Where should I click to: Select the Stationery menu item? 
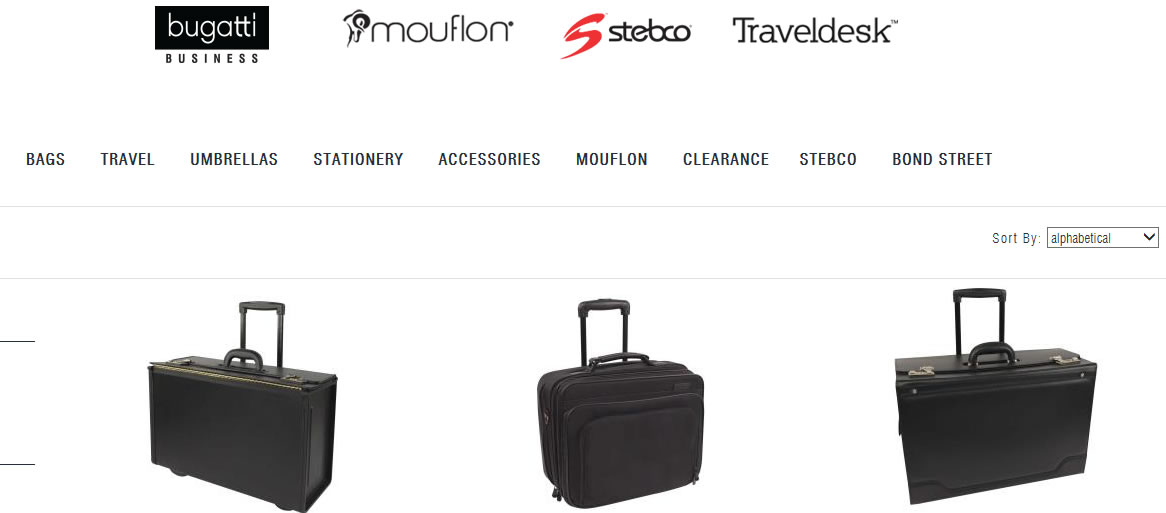[358, 159]
